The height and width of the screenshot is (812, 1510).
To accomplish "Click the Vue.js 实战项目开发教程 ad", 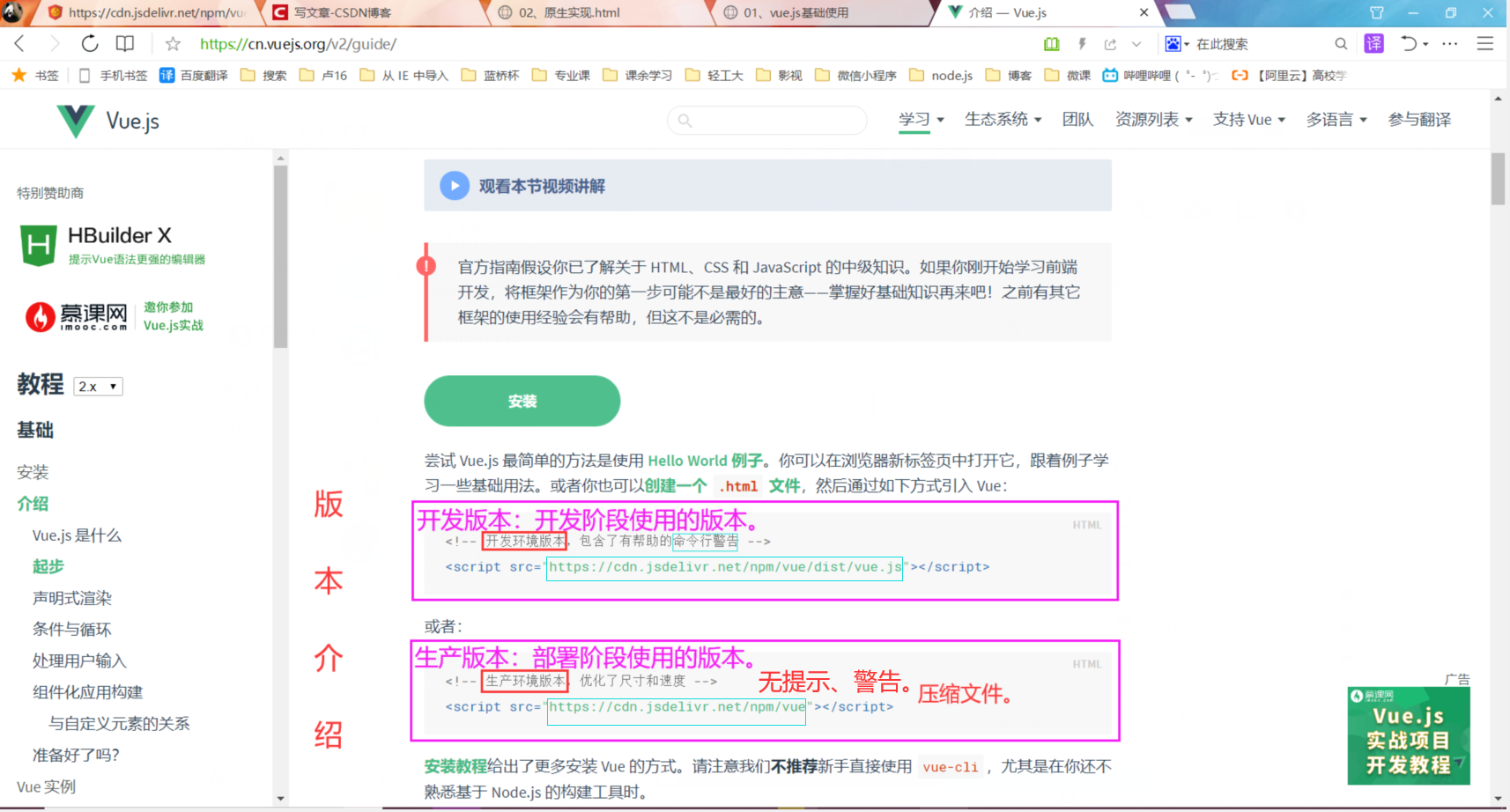I will point(1409,735).
